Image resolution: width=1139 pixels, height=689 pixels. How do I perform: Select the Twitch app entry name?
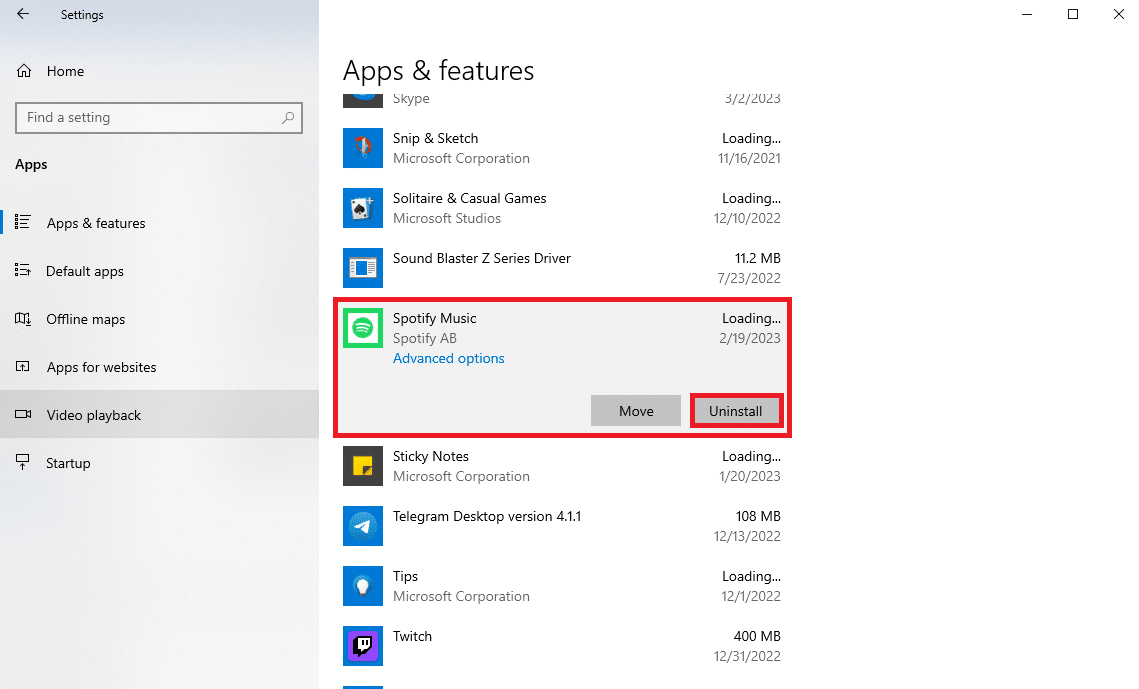click(x=412, y=636)
